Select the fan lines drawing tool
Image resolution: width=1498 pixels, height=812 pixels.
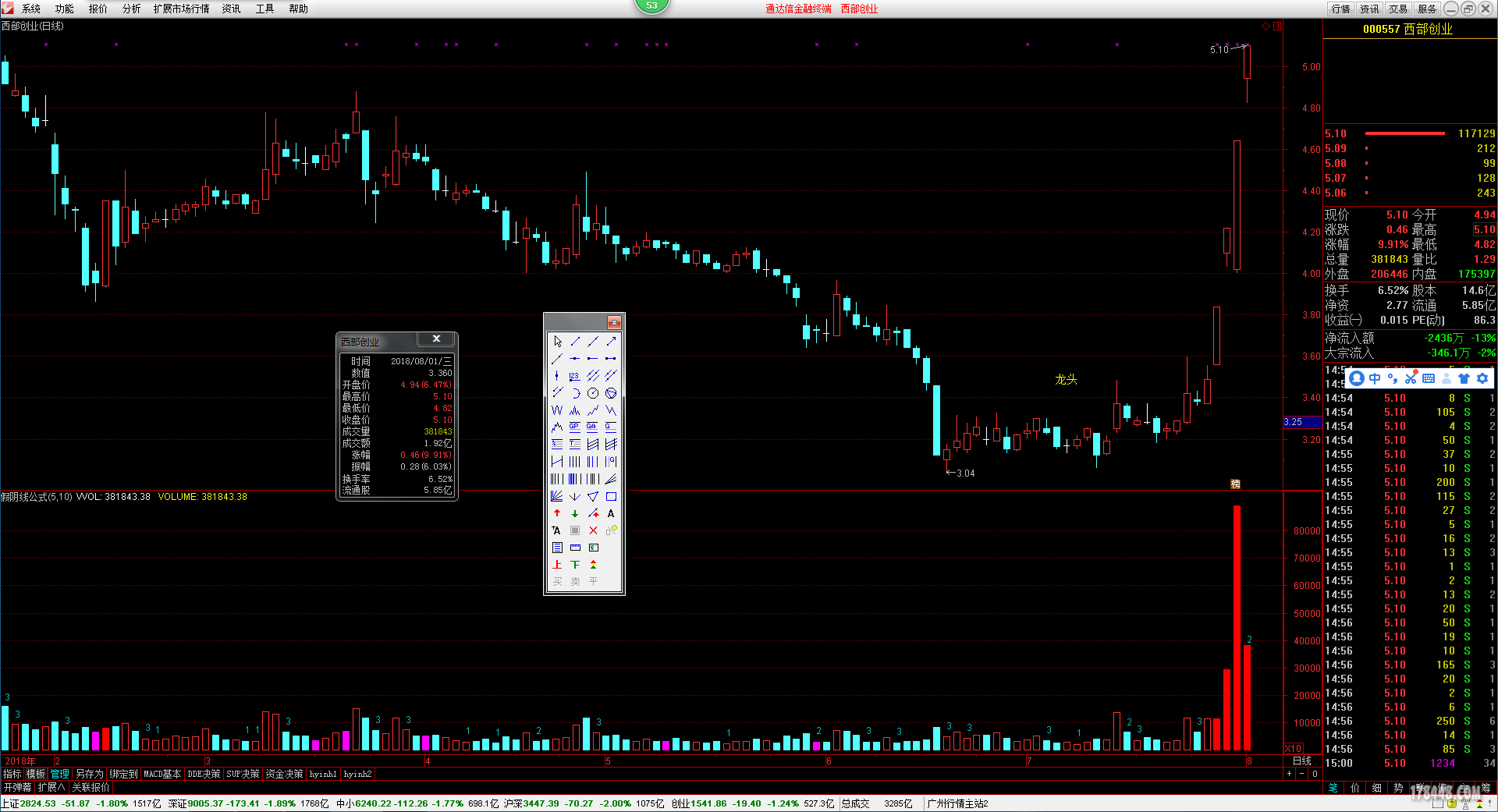(x=557, y=496)
